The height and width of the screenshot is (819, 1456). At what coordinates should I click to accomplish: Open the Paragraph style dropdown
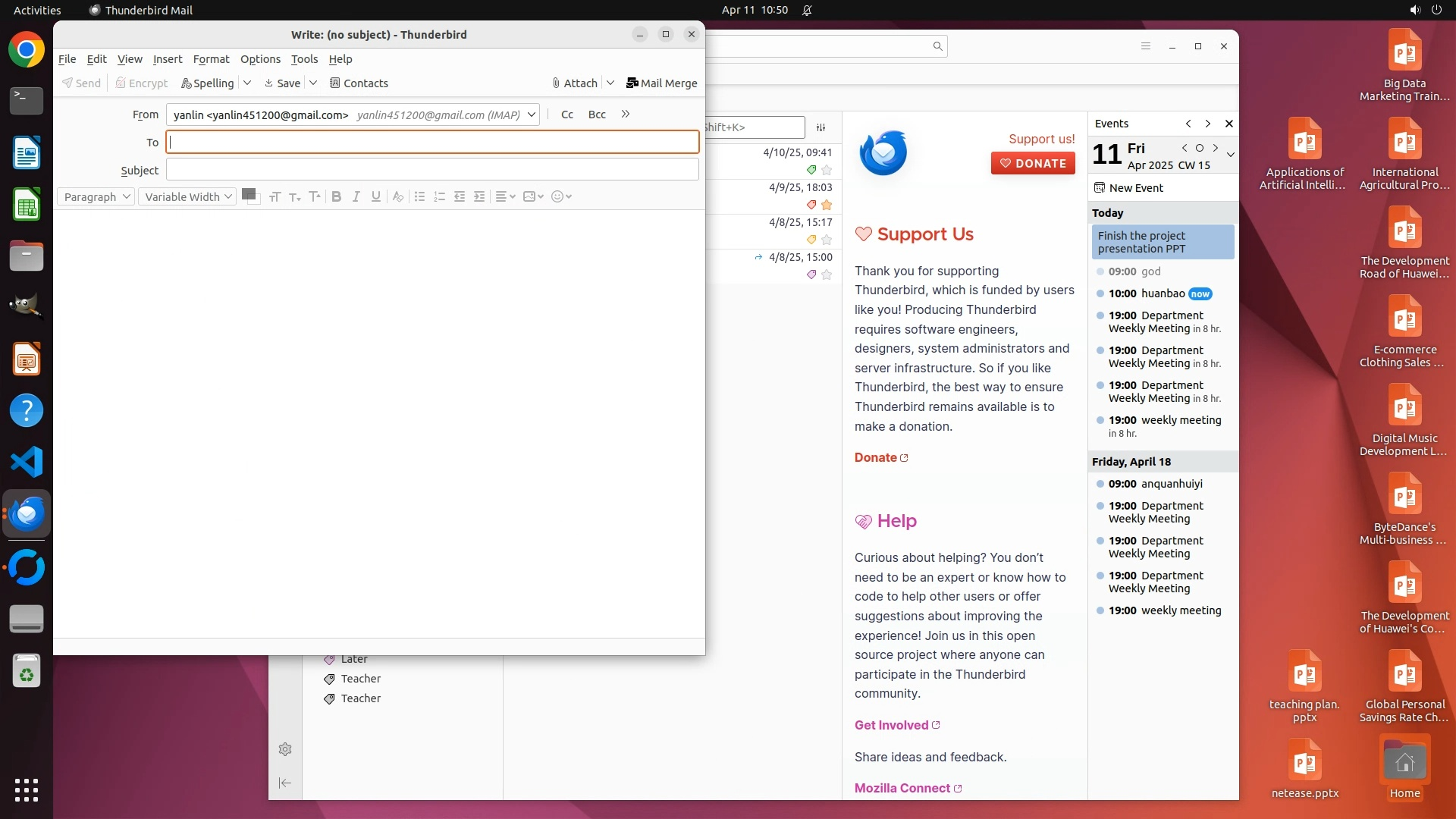[x=96, y=196]
